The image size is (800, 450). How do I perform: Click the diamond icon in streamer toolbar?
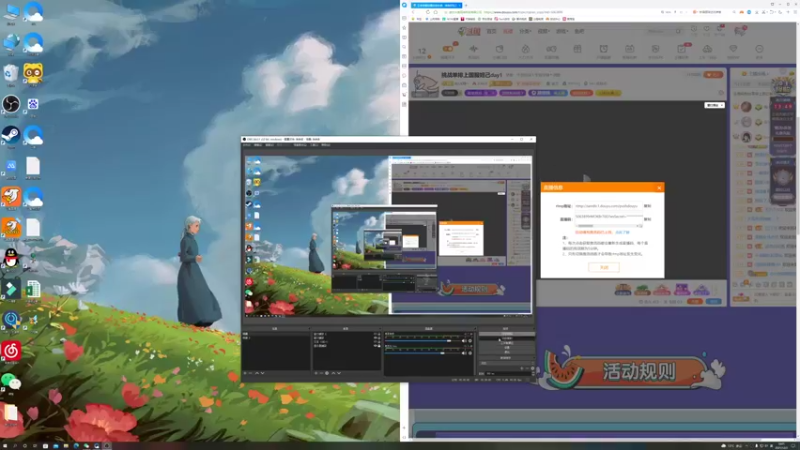[733, 49]
